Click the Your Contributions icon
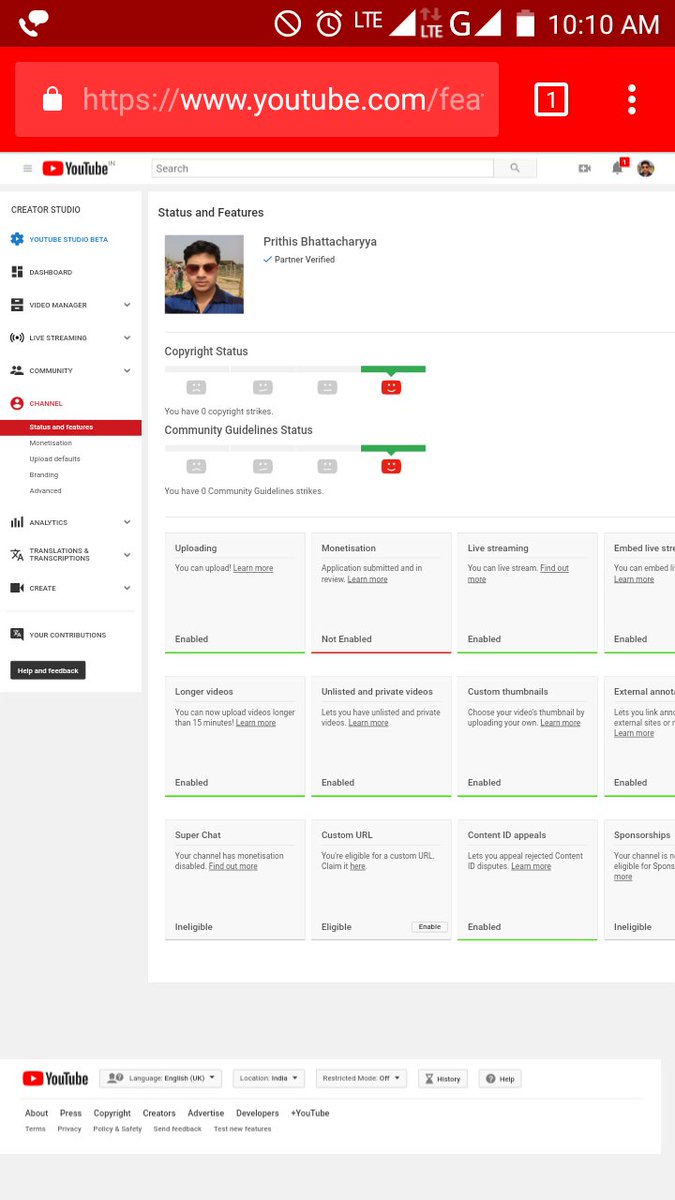This screenshot has width=675, height=1200. (17, 634)
